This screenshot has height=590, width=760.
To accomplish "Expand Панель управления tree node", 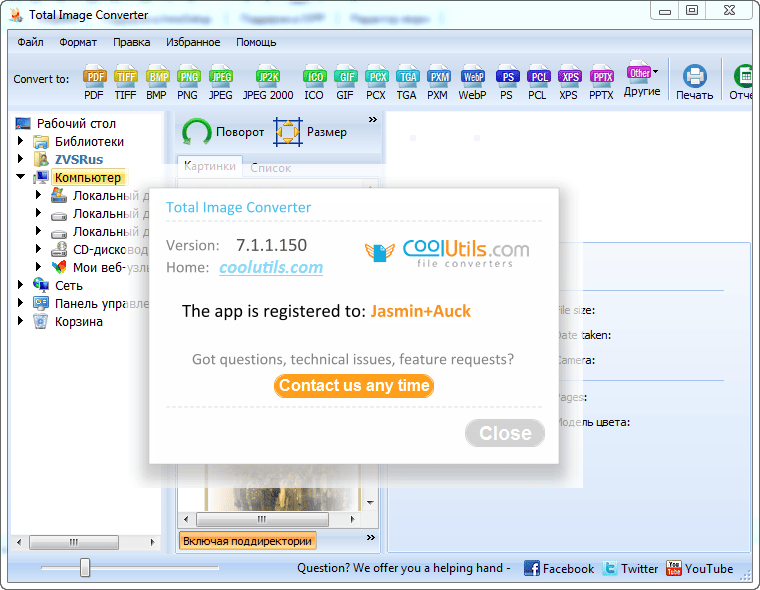I will click(x=20, y=303).
